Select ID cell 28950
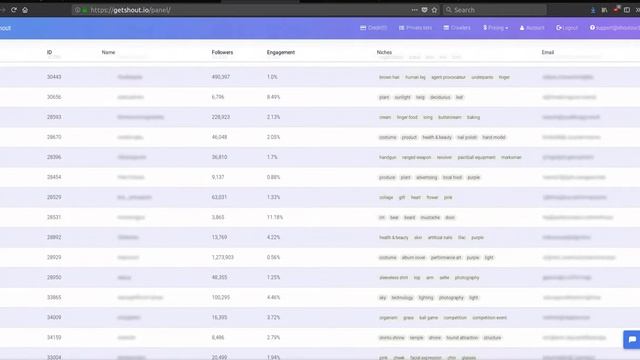640x360 pixels. click(54, 277)
